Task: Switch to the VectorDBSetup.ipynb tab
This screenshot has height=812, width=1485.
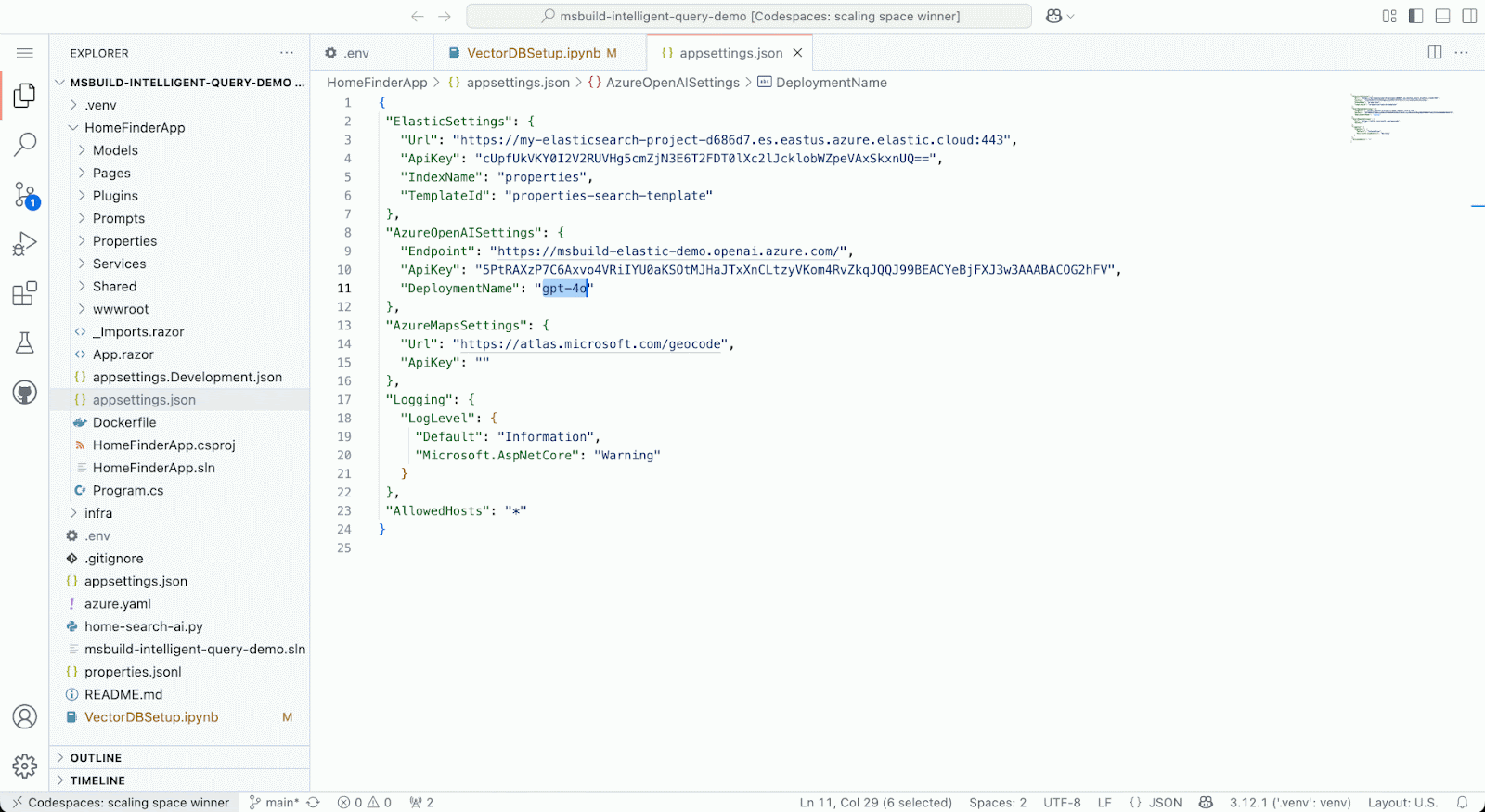Action: [534, 53]
